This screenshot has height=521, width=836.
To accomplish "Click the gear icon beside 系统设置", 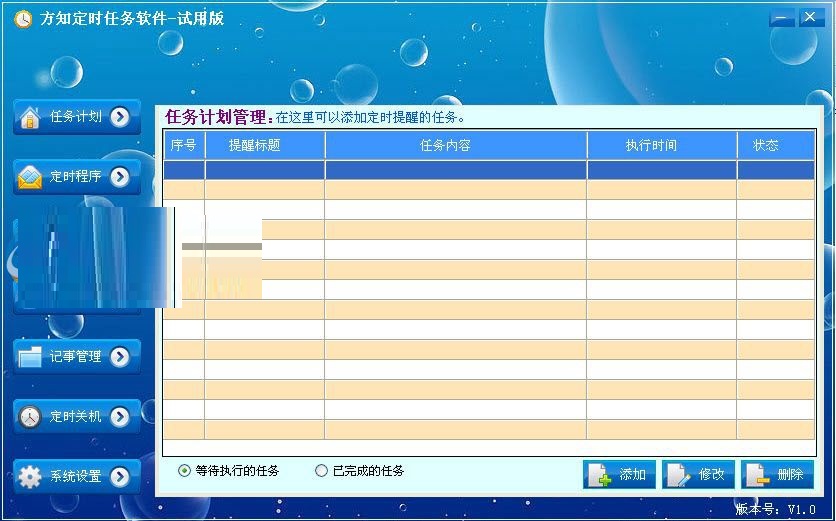I will [30, 477].
